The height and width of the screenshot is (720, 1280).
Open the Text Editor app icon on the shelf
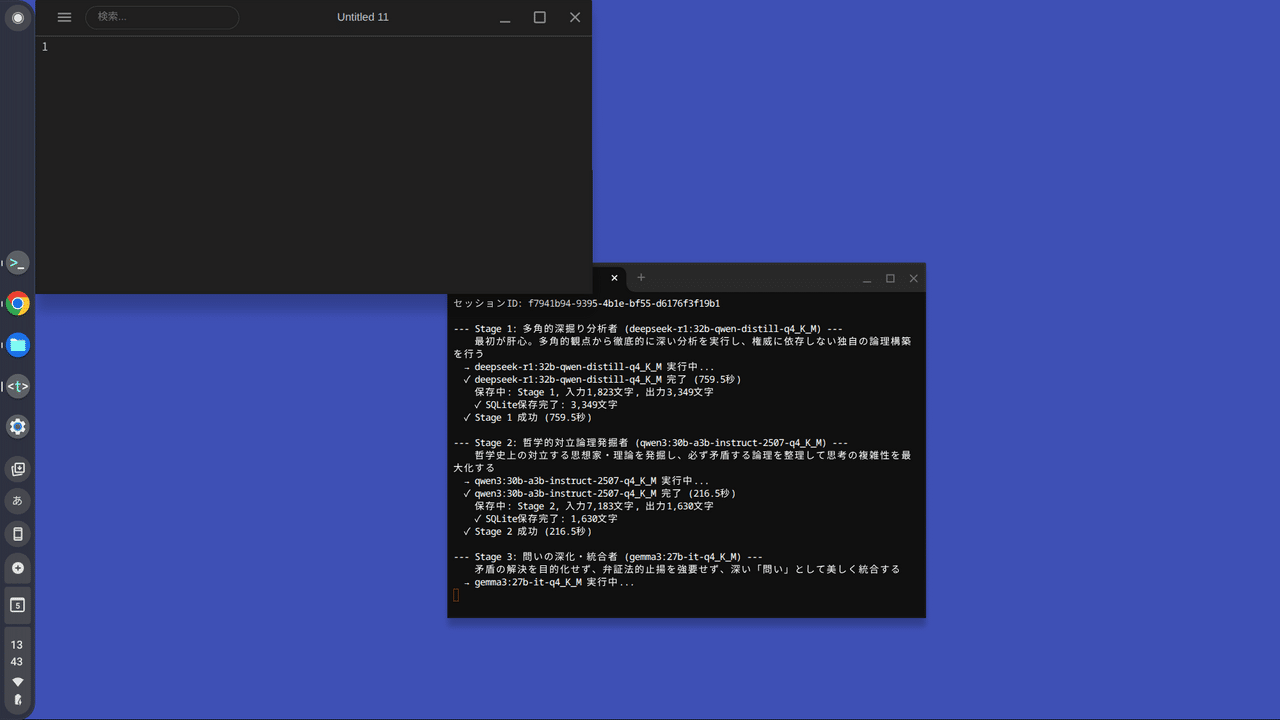17,385
